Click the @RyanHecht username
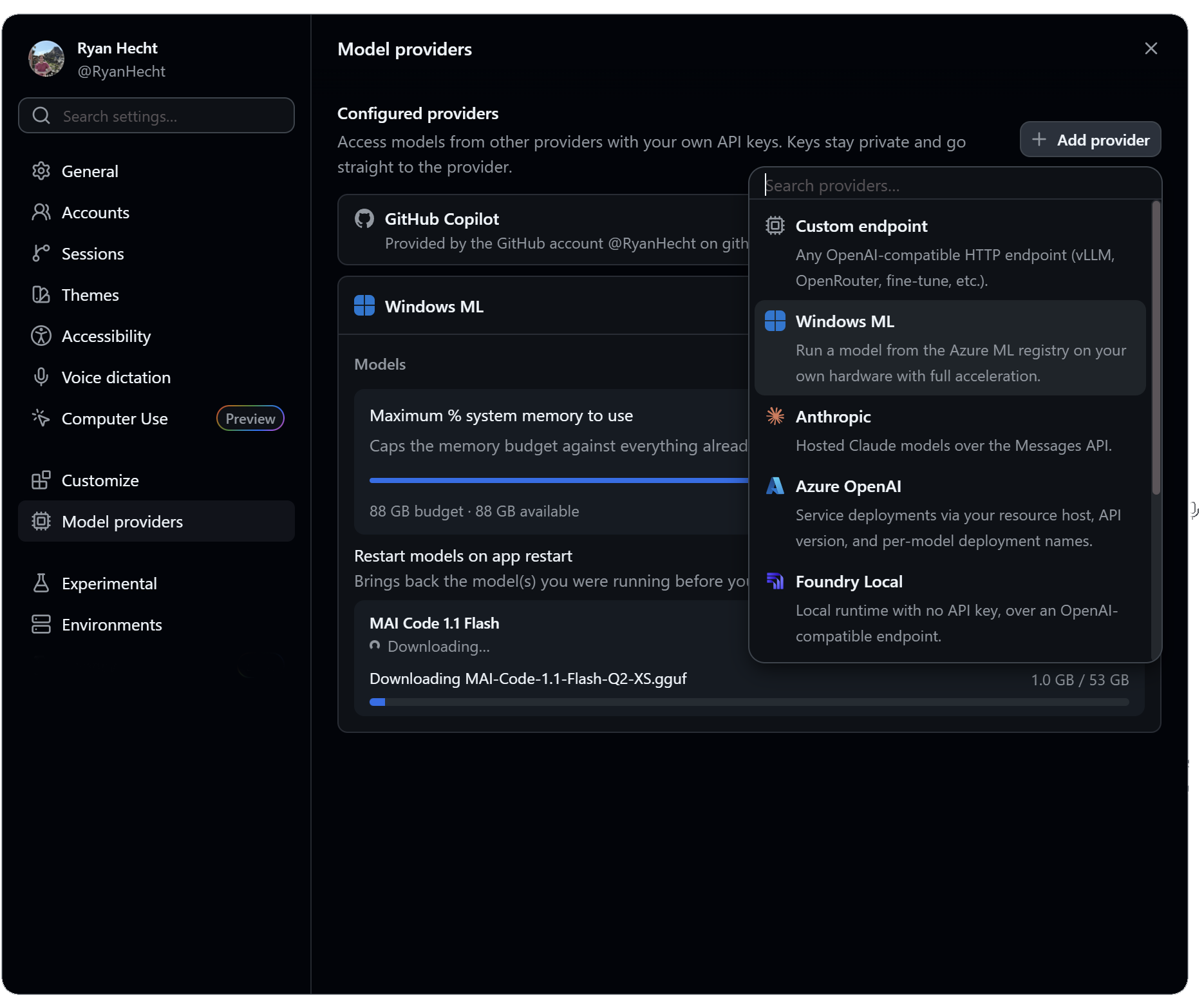Viewport: 1204px width, 1006px height. pos(122,71)
